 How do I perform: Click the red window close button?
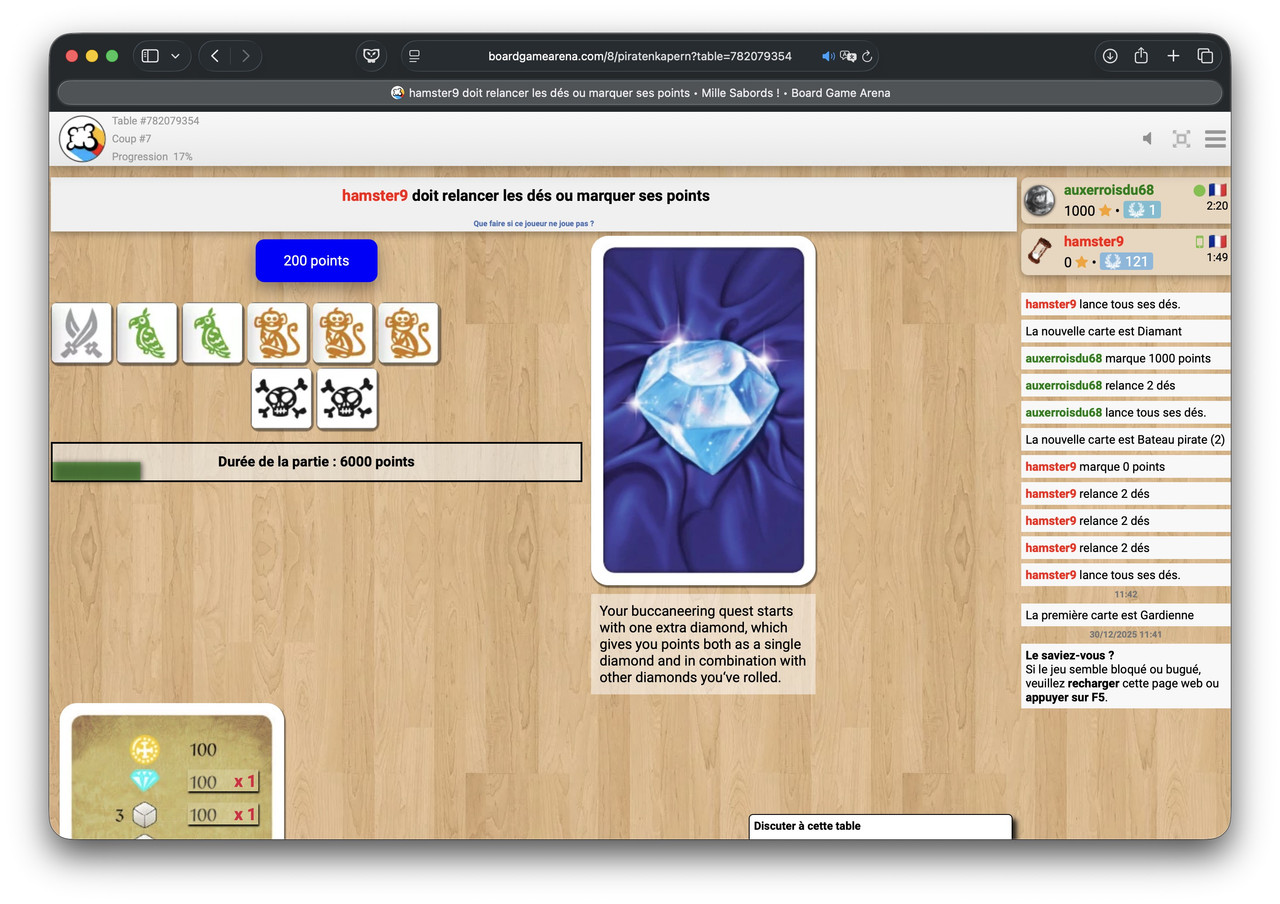[72, 56]
